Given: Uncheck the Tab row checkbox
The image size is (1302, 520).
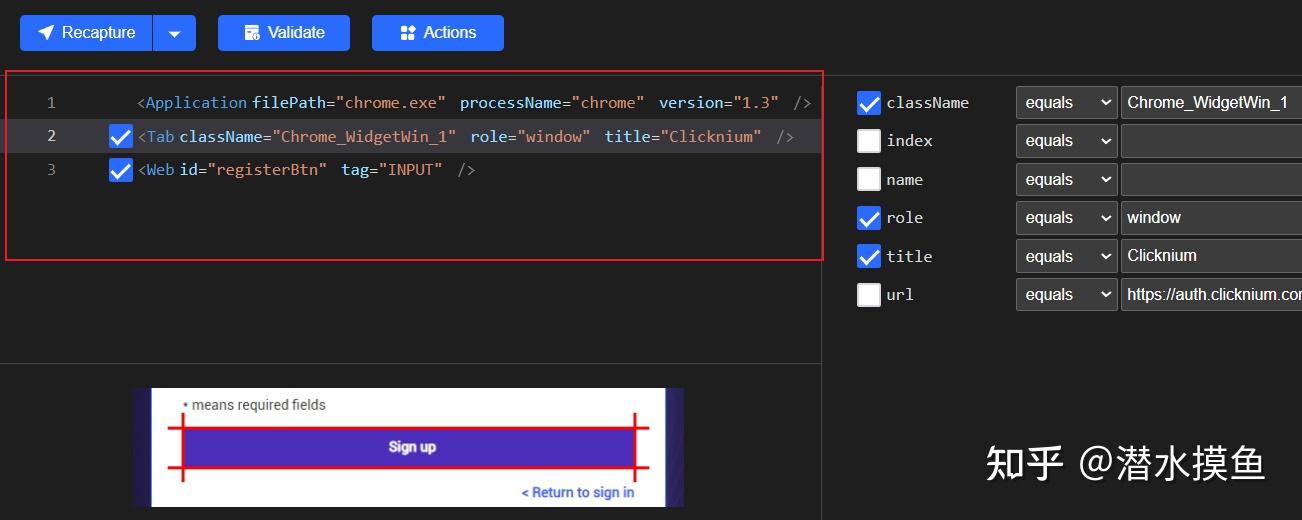Looking at the screenshot, I should click(121, 137).
